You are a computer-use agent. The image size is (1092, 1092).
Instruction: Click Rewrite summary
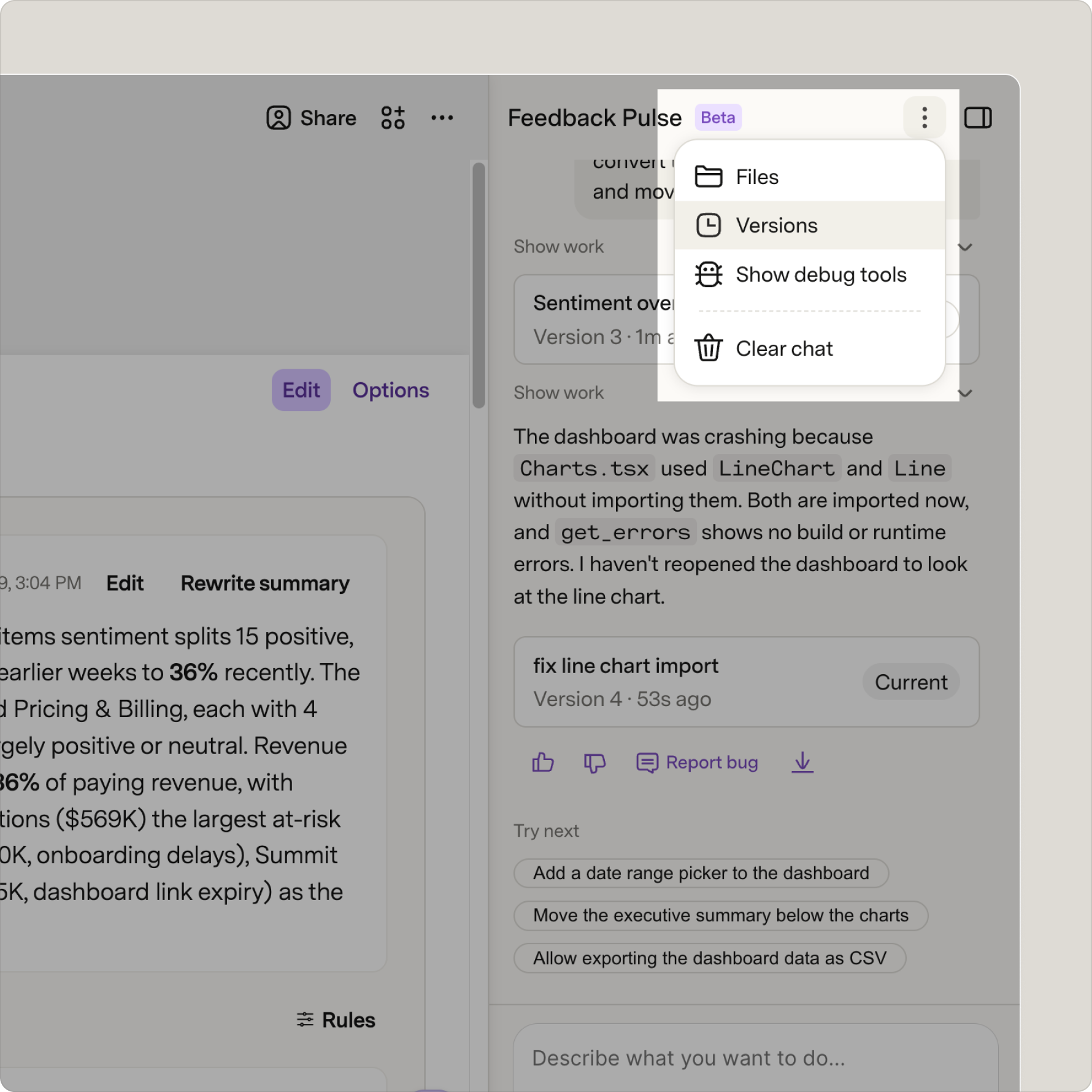pos(265,583)
